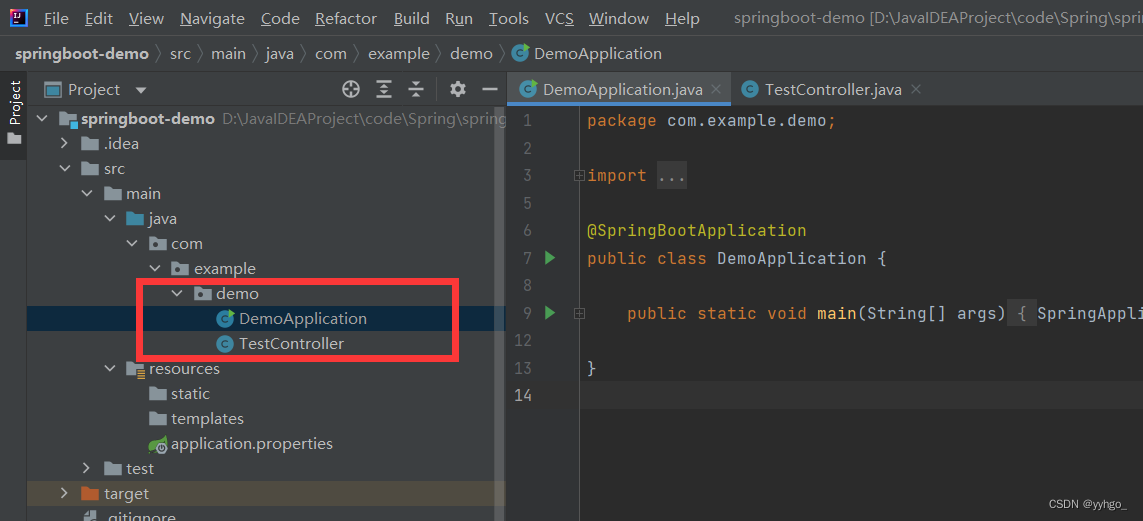Toggle the main method code fold on line 9
Viewport: 1143px width, 521px height.
coord(579,313)
